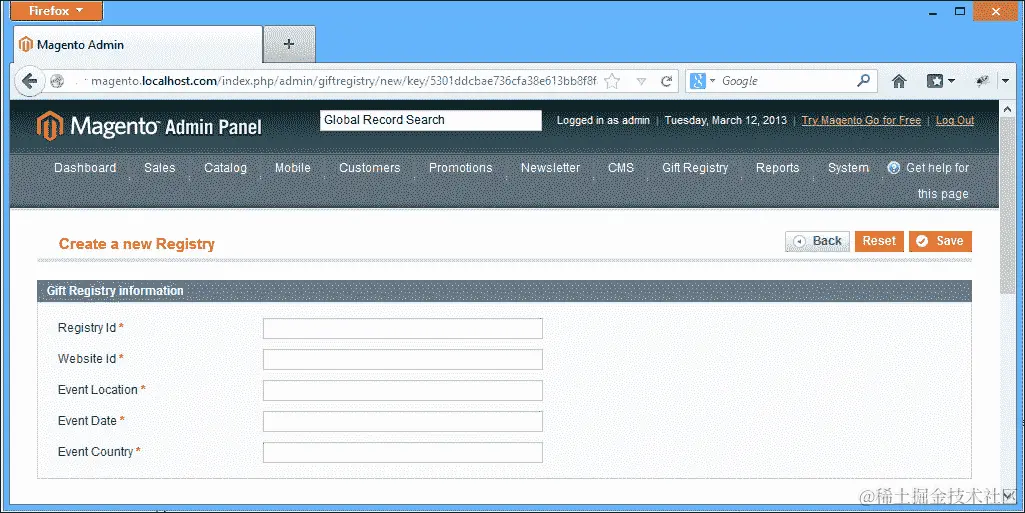Open the Google search engine selector
The image size is (1025, 513).
[703, 81]
